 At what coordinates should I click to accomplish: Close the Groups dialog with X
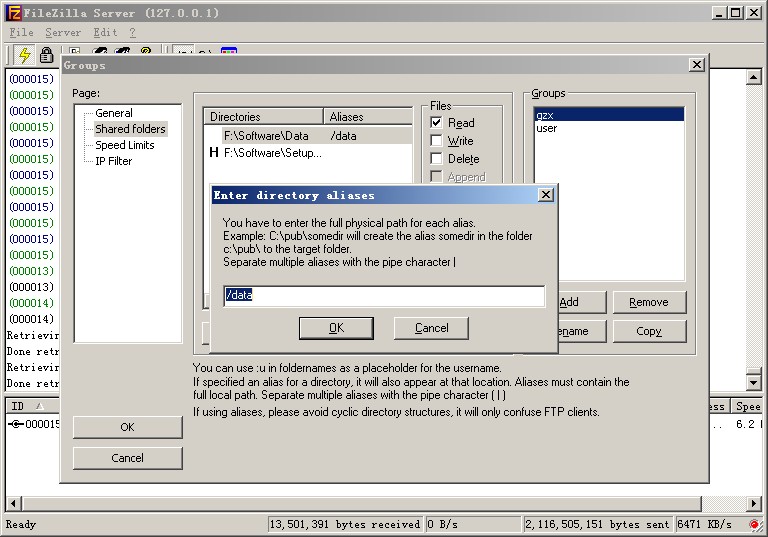click(696, 65)
